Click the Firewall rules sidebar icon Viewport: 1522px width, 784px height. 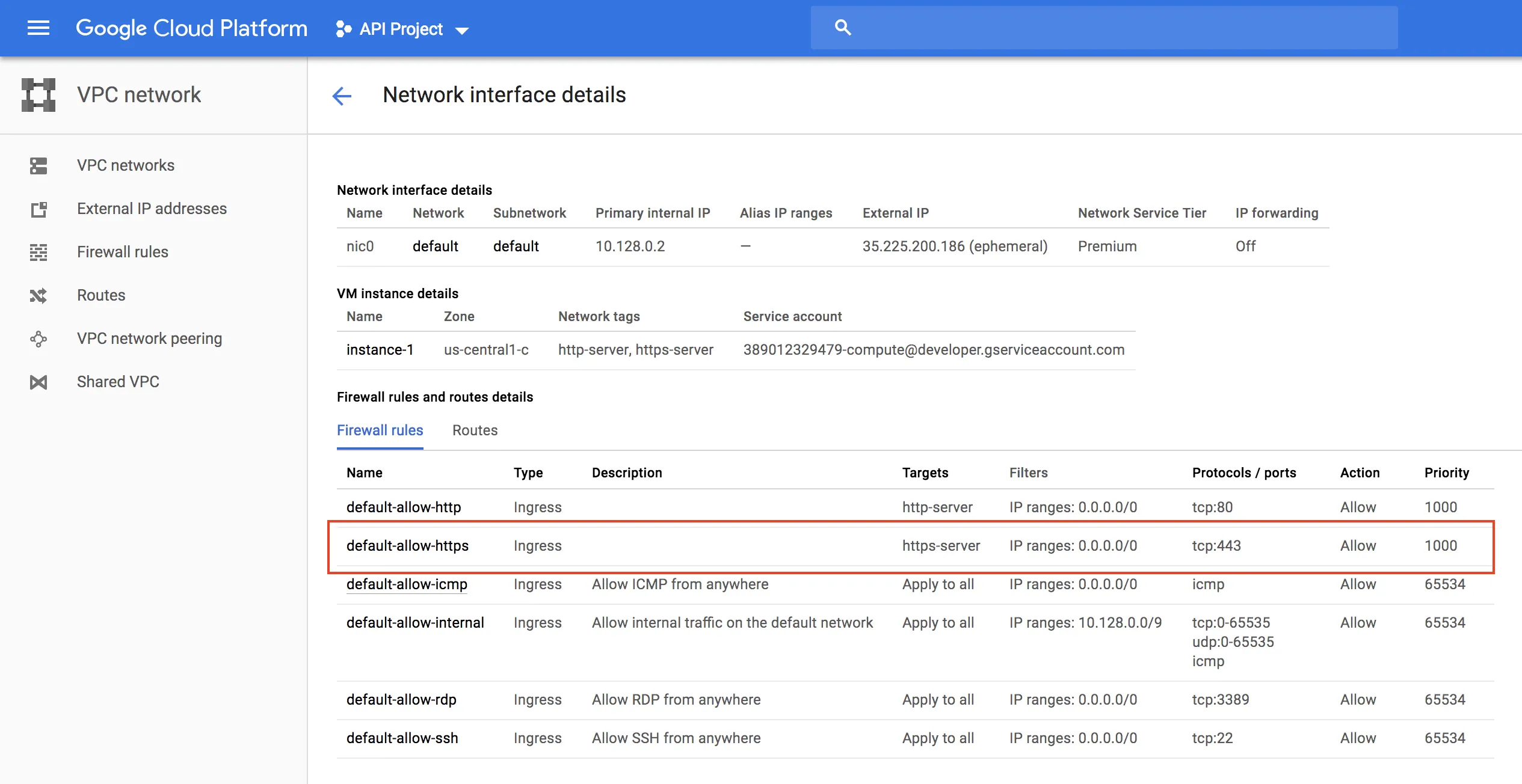tap(39, 253)
